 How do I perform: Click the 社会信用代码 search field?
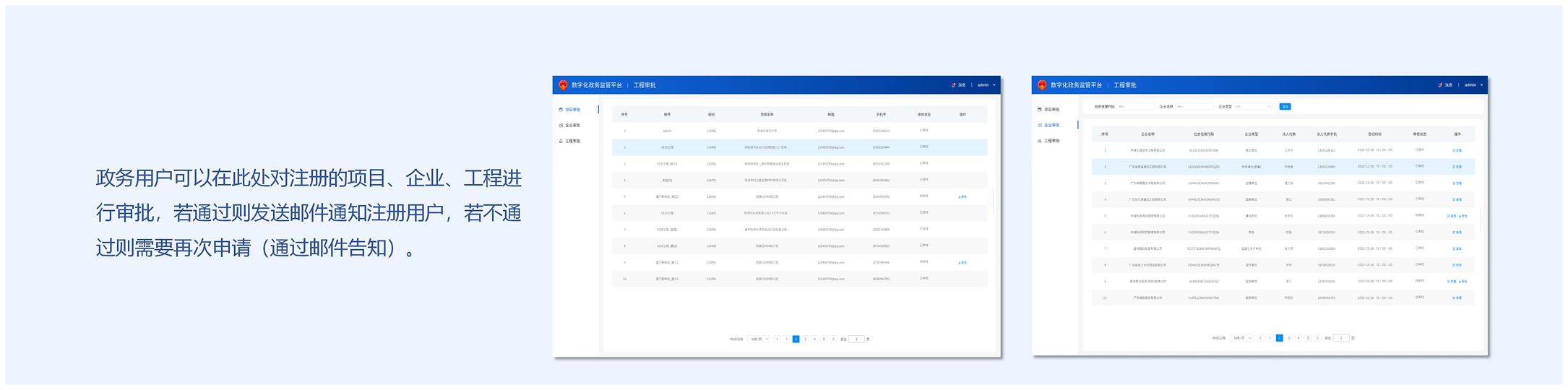tap(1135, 107)
